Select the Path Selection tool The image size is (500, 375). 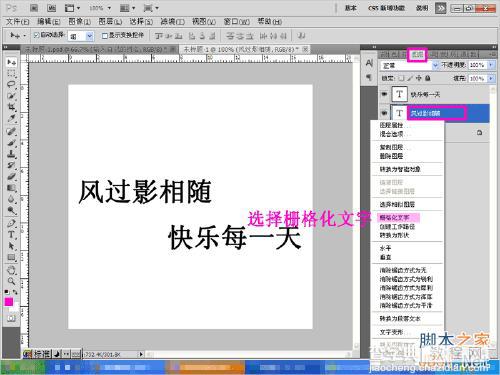point(11,246)
